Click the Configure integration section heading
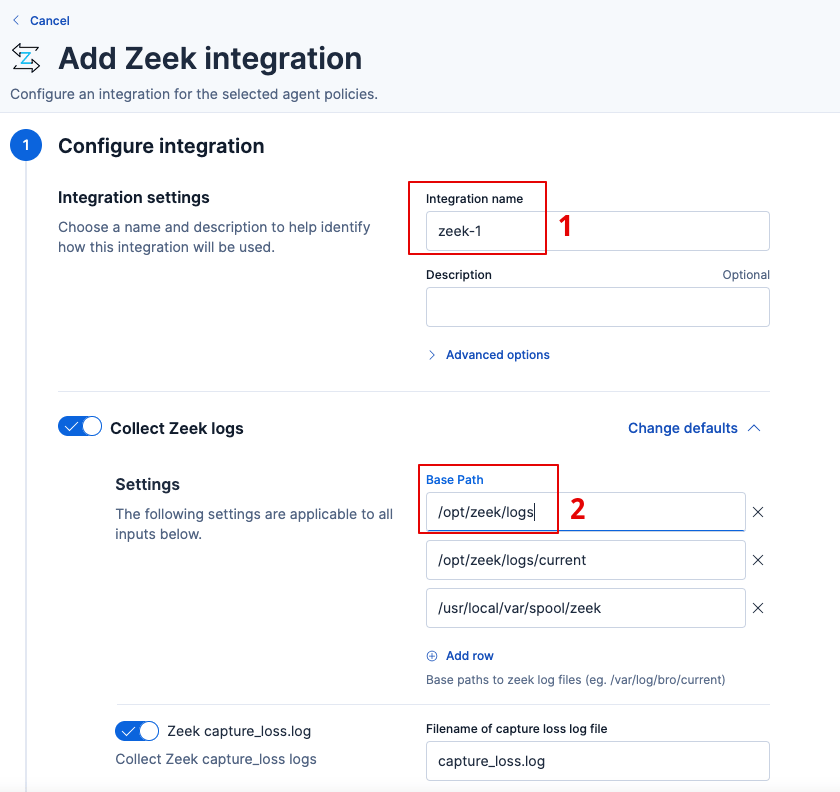Viewport: 840px width, 792px height. (x=161, y=146)
